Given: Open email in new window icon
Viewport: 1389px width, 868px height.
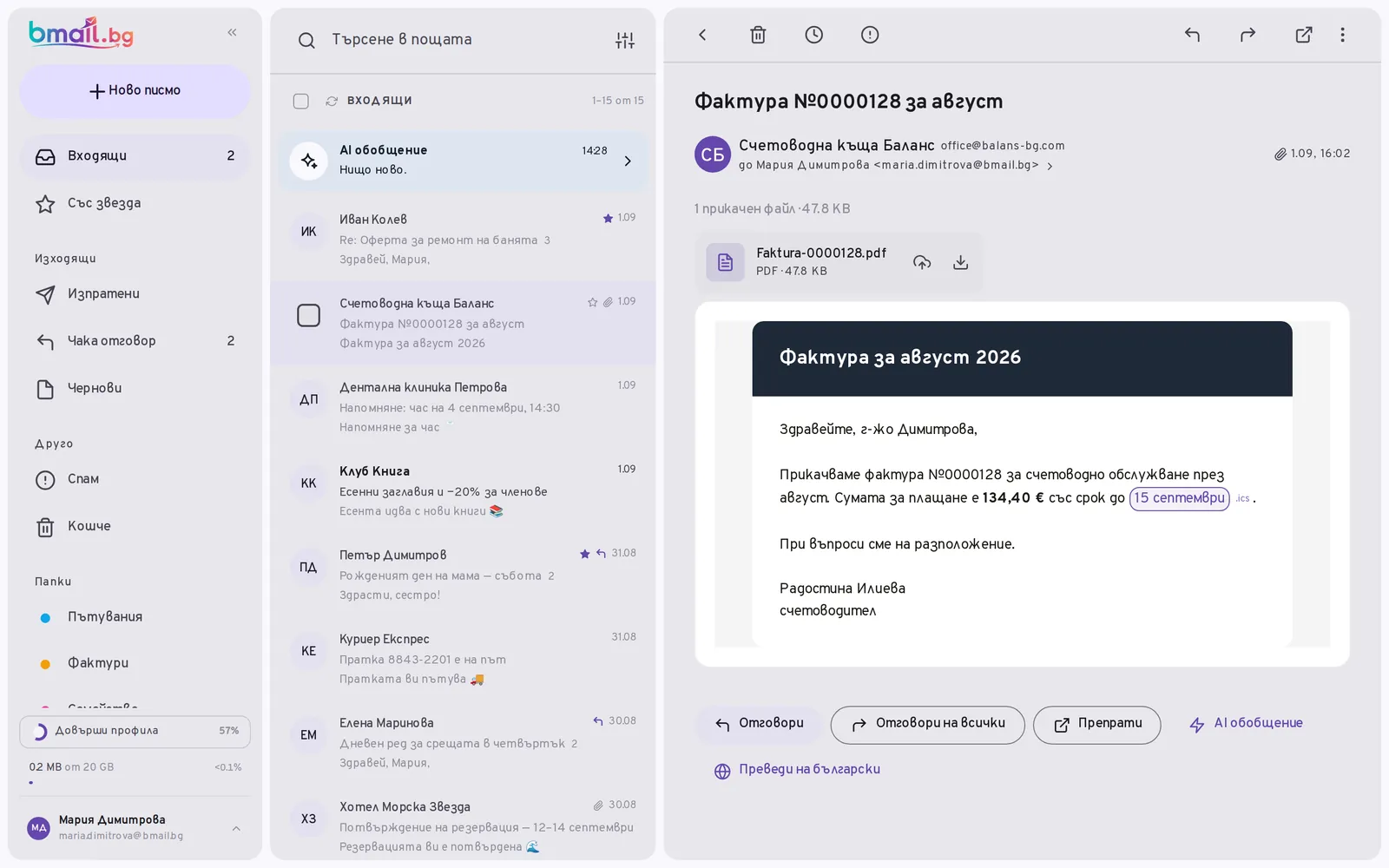Looking at the screenshot, I should click(1304, 35).
